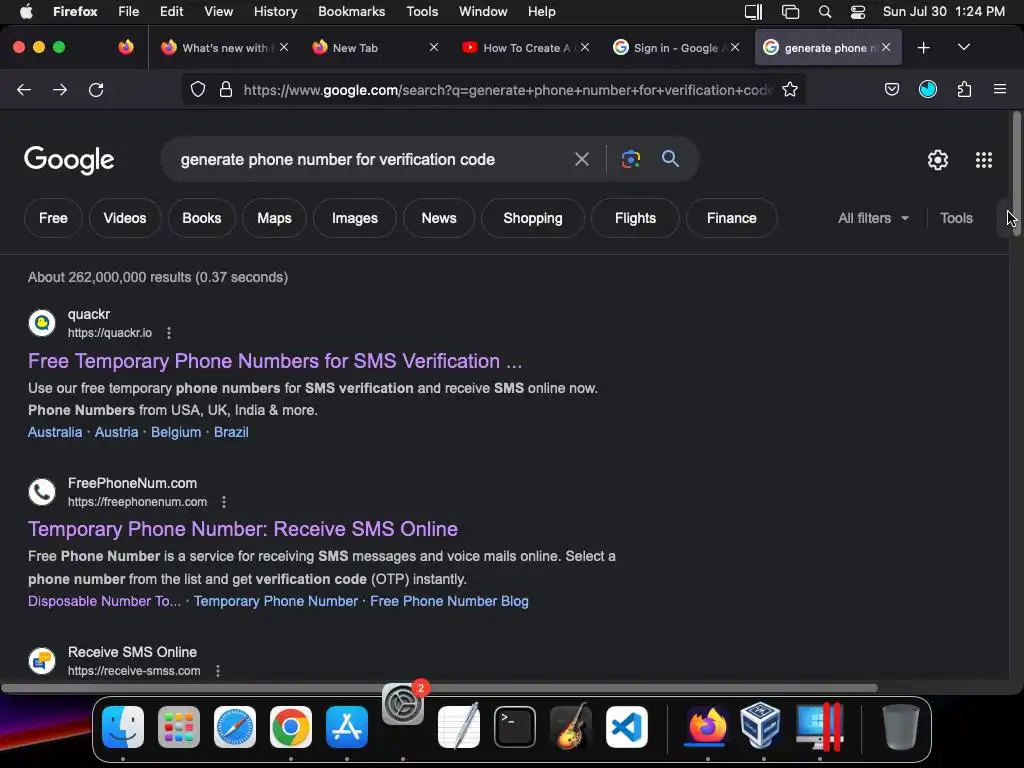Open search Tools button

pyautogui.click(x=956, y=218)
